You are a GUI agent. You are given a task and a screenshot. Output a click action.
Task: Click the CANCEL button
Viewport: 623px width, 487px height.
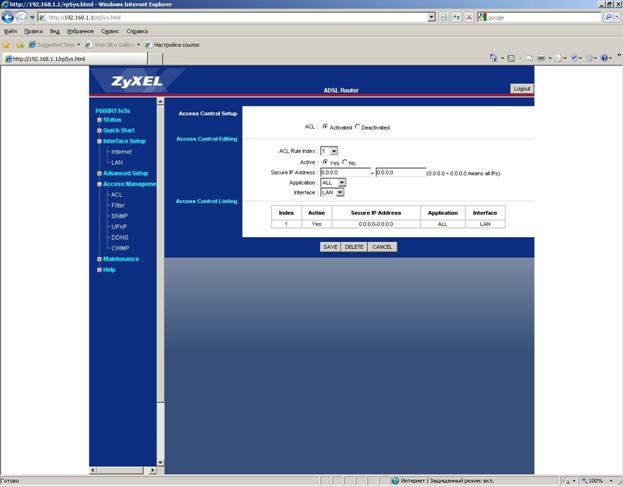[382, 247]
